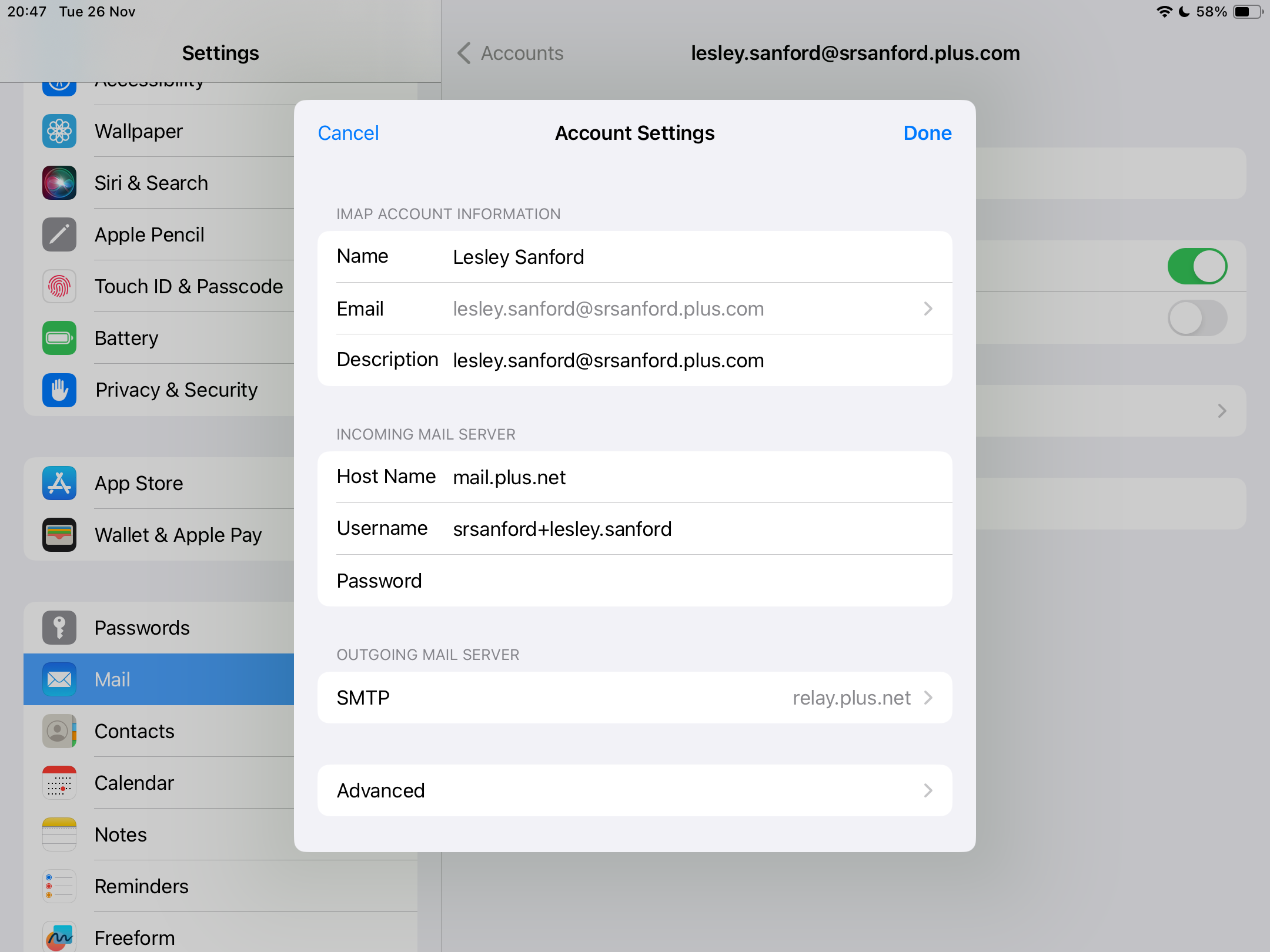Open Reminders settings
Image resolution: width=1270 pixels, height=952 pixels.
click(220, 886)
